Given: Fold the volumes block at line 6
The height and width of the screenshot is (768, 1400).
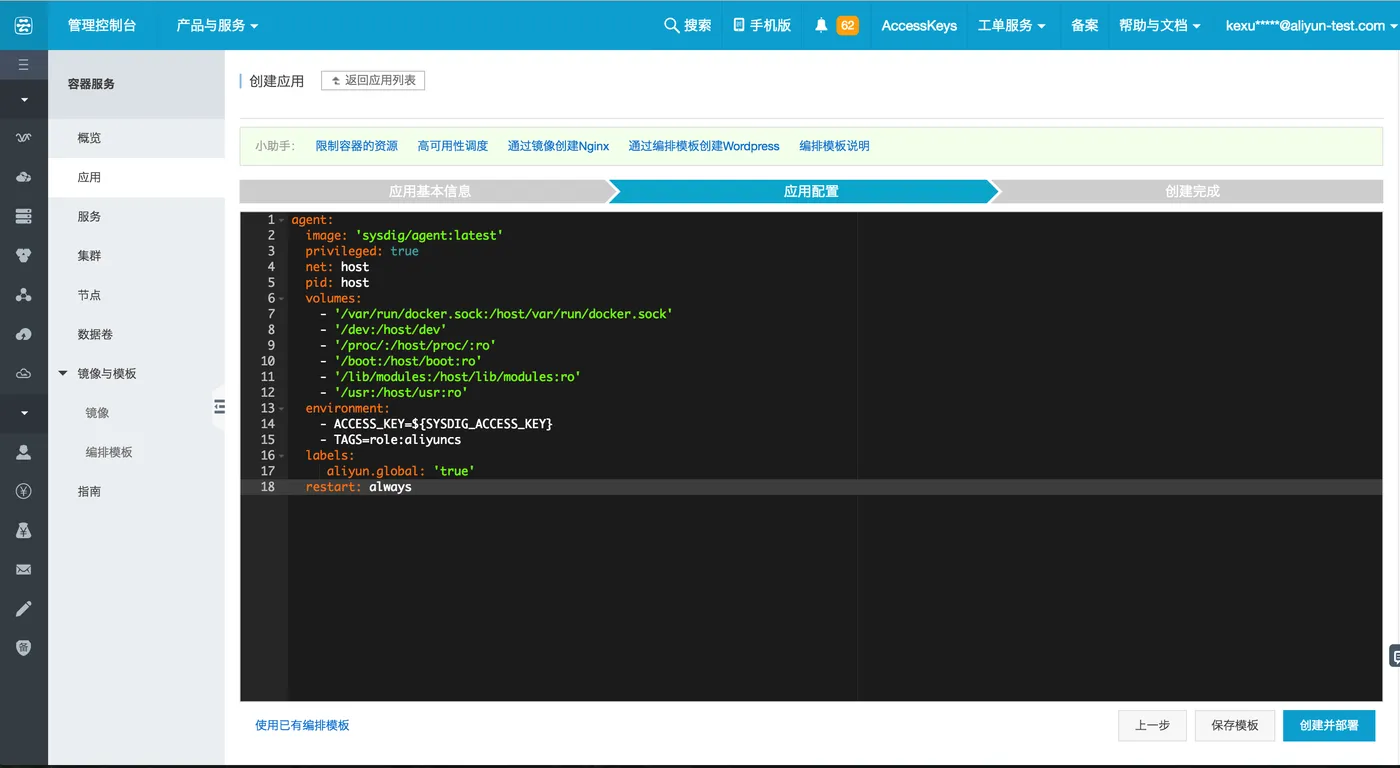Looking at the screenshot, I should tap(281, 298).
